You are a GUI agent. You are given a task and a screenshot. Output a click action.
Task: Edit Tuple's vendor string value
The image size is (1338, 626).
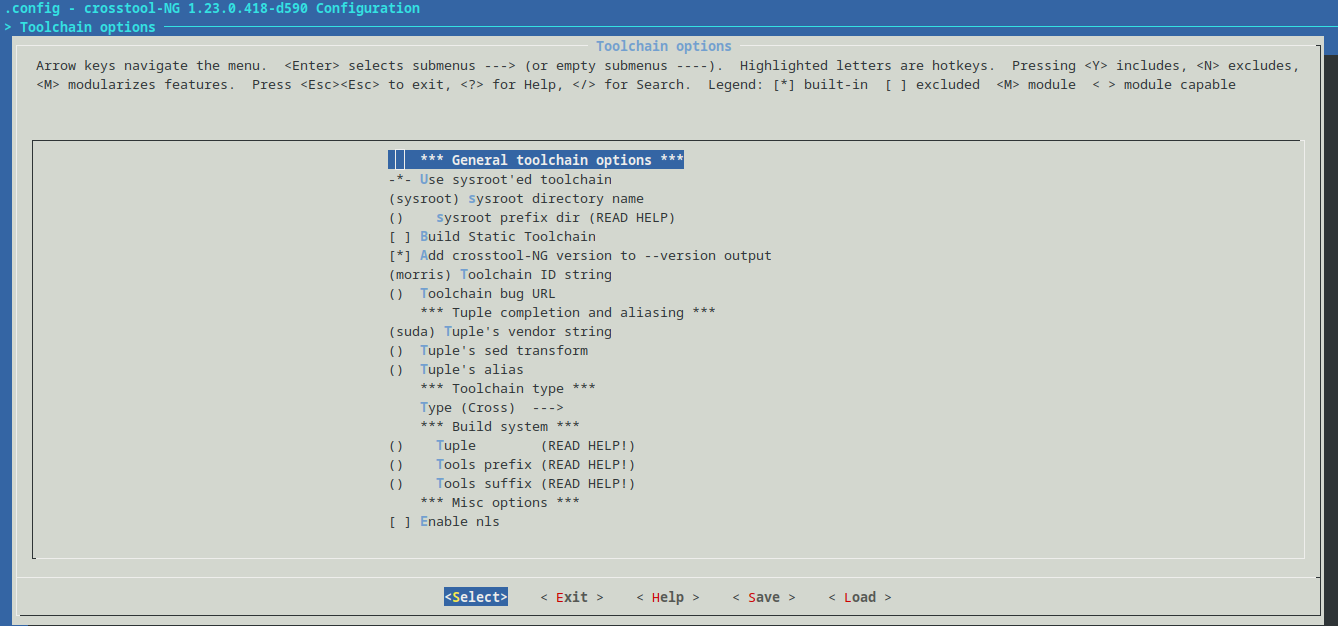(x=500, y=331)
